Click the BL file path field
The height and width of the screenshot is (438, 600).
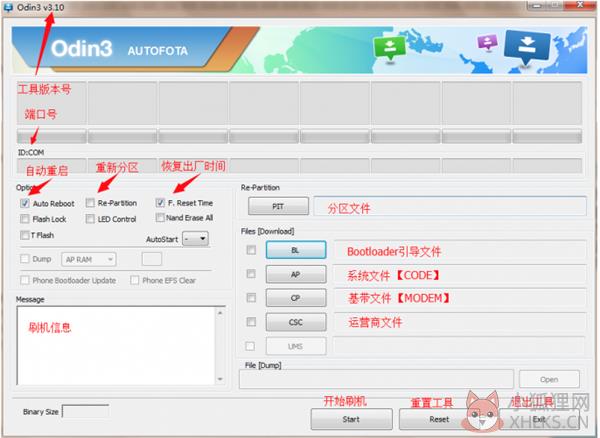(x=460, y=251)
